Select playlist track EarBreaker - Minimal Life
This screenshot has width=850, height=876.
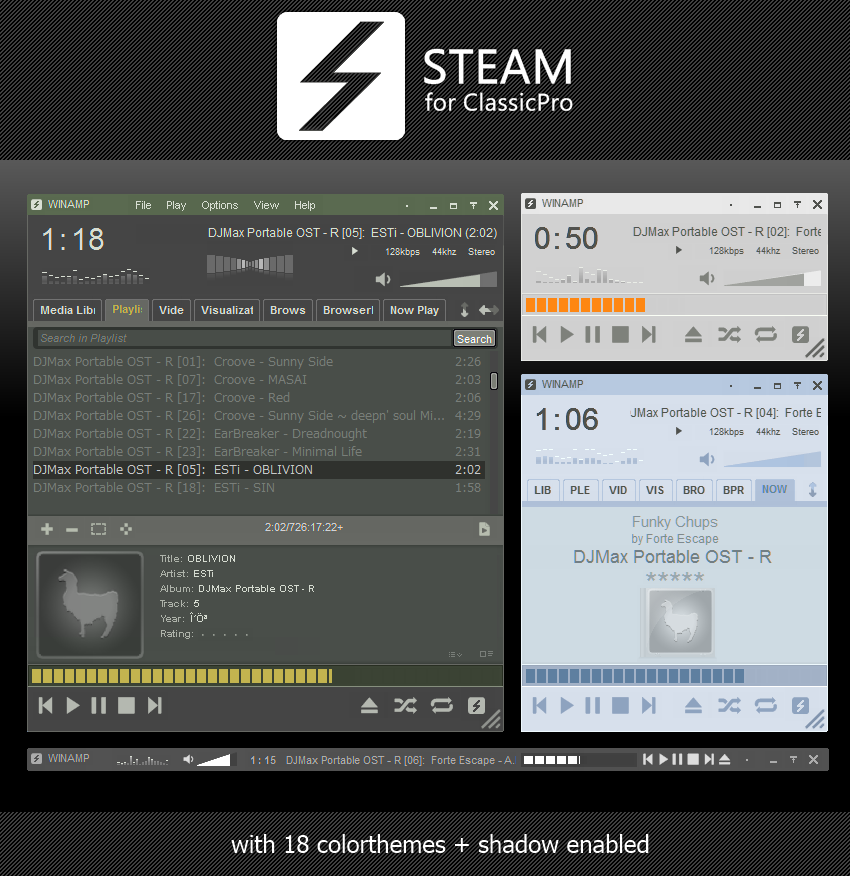click(257, 451)
